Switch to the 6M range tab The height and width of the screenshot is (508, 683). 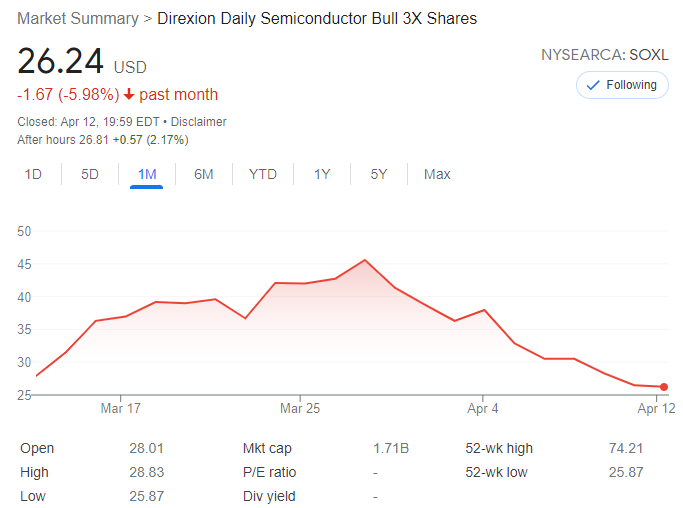tap(204, 174)
